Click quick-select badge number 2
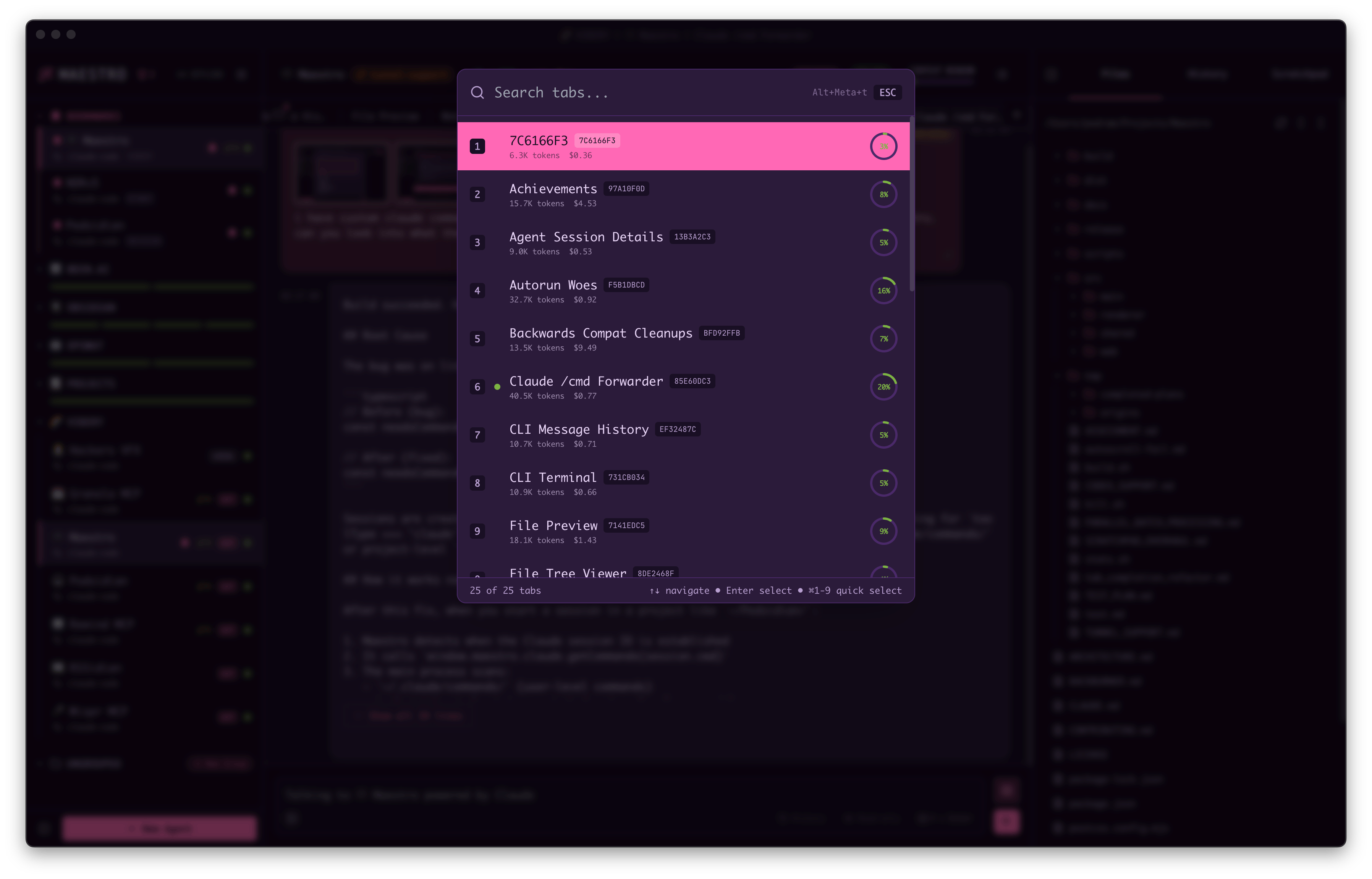The width and height of the screenshot is (1372, 879). coord(477,195)
